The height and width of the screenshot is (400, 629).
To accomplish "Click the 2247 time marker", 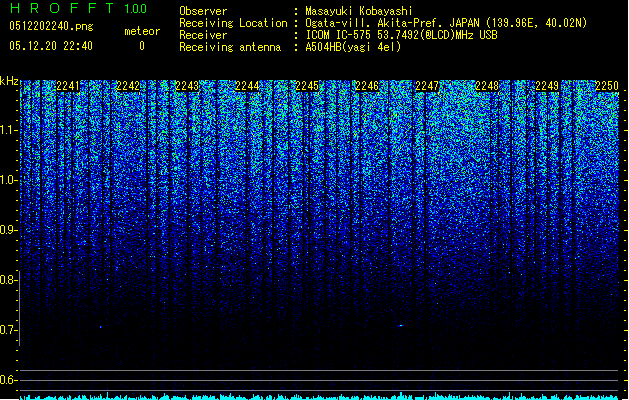I will point(427,86).
